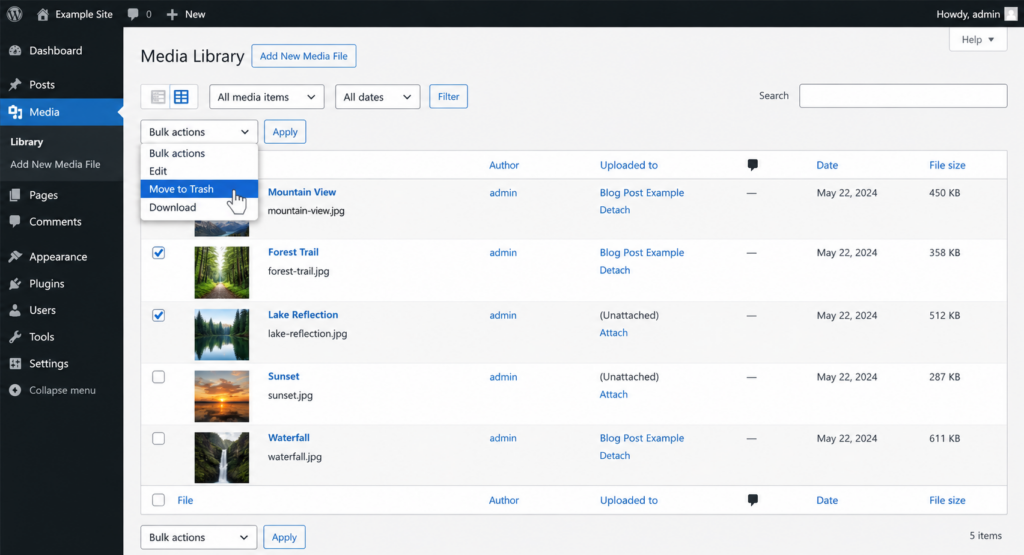
Task: Open the Lake Reflection thumbnail
Action: pos(221,334)
